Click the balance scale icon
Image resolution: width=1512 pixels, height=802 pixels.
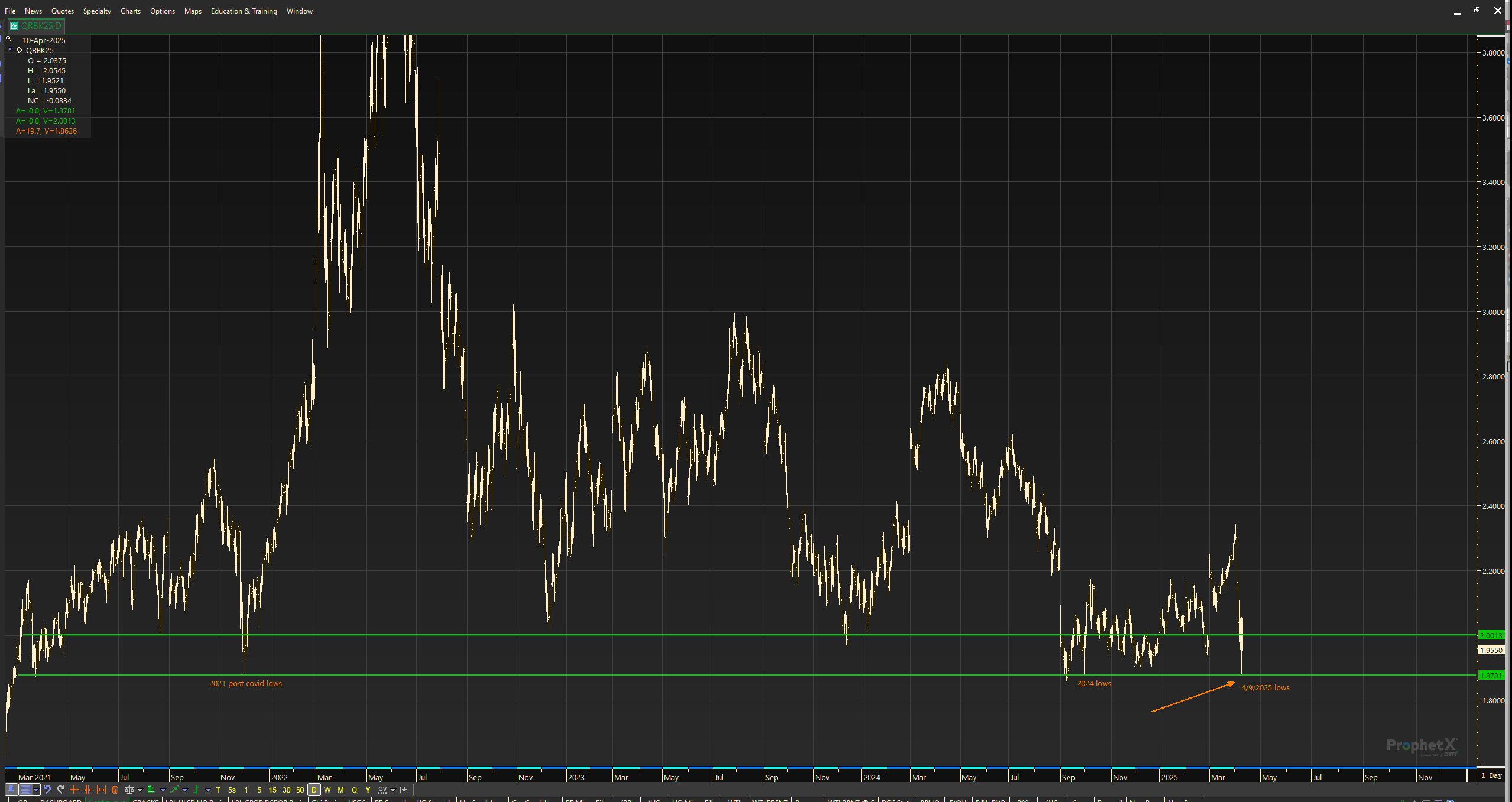[x=129, y=790]
